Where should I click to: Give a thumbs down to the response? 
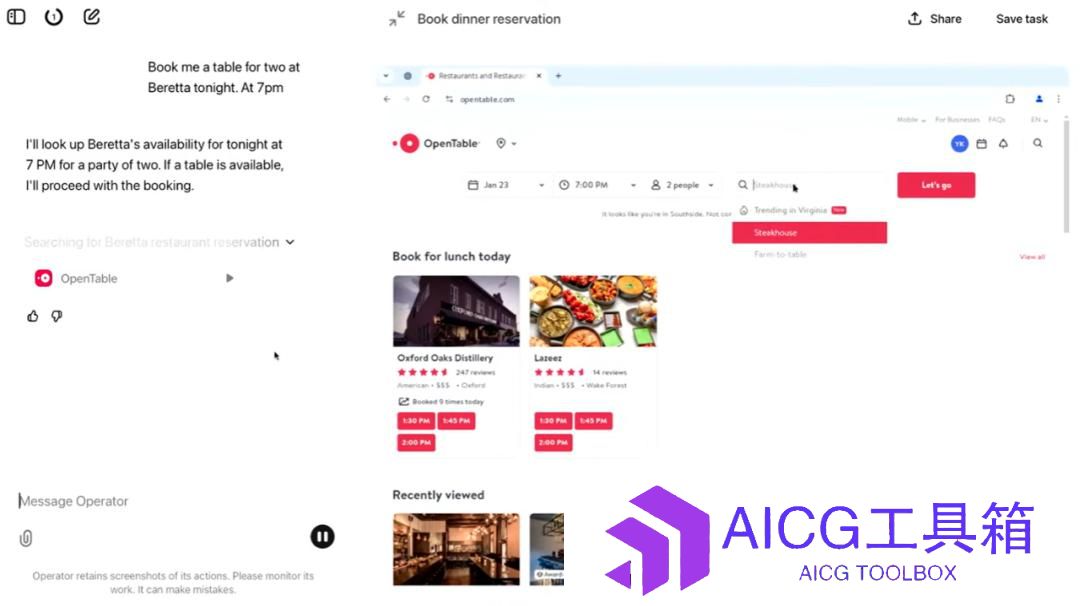pyautogui.click(x=56, y=316)
